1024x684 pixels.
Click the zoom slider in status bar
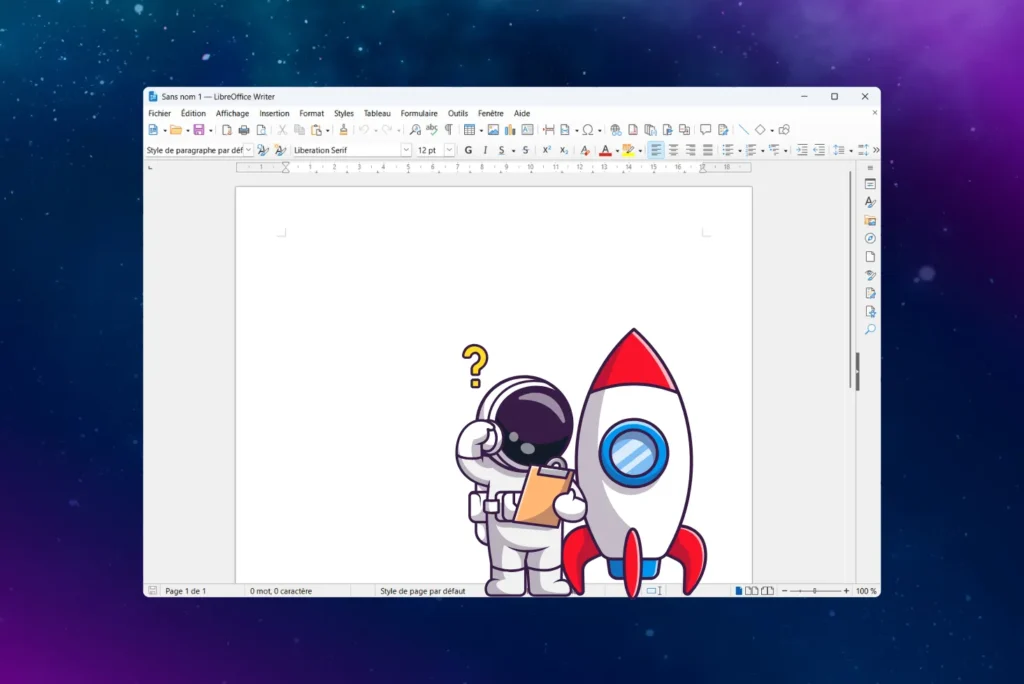coord(814,591)
